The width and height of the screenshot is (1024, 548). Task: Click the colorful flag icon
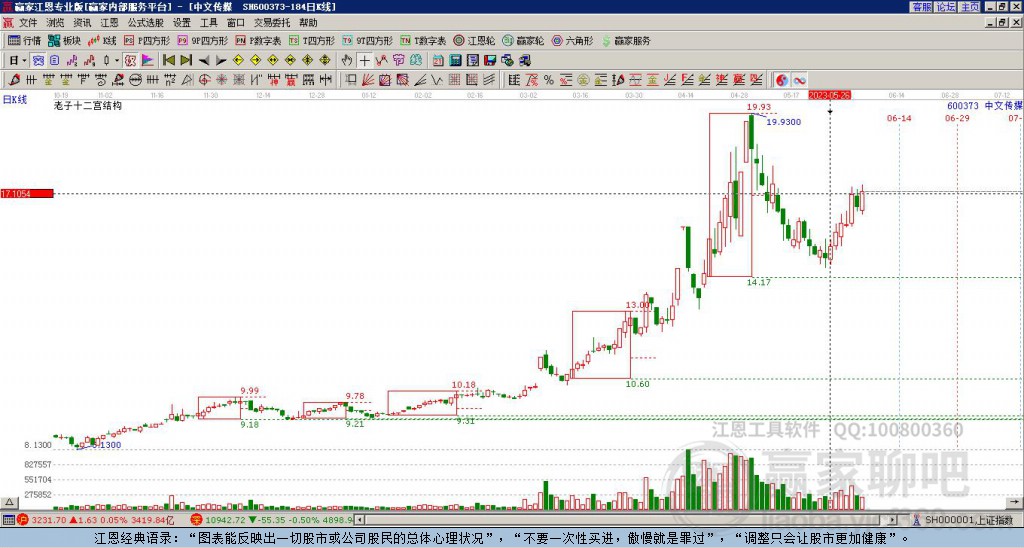tap(148, 61)
